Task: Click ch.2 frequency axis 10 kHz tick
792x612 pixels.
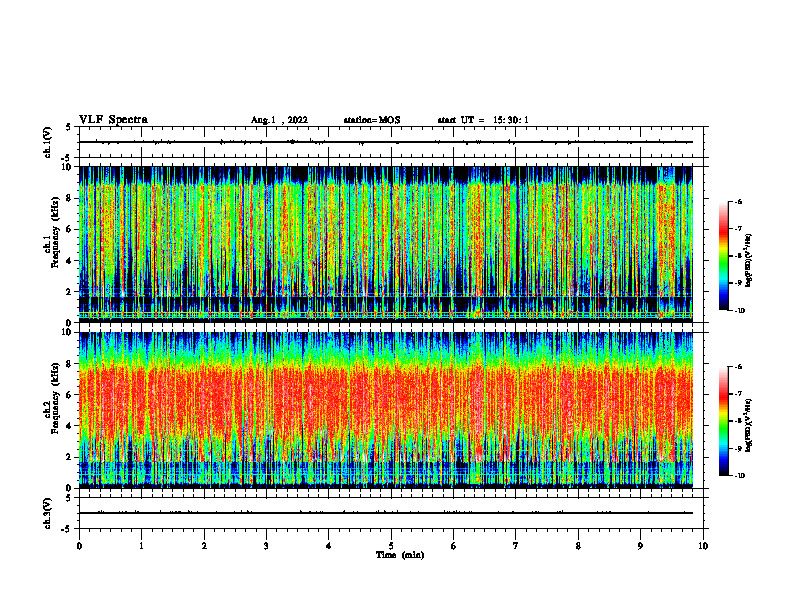Action: coord(68,332)
